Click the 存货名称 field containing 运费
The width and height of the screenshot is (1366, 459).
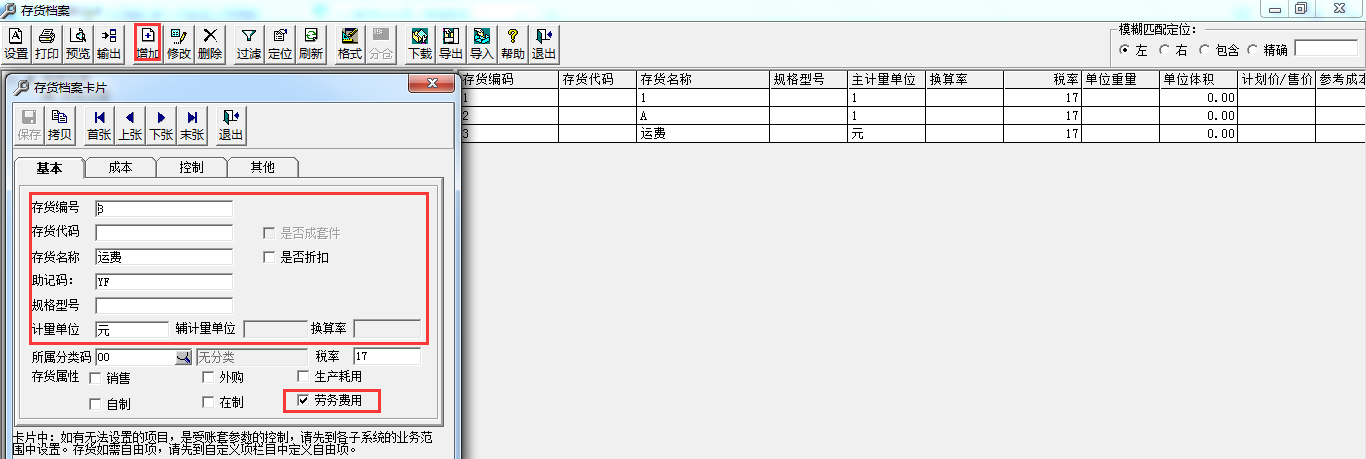coord(164,257)
